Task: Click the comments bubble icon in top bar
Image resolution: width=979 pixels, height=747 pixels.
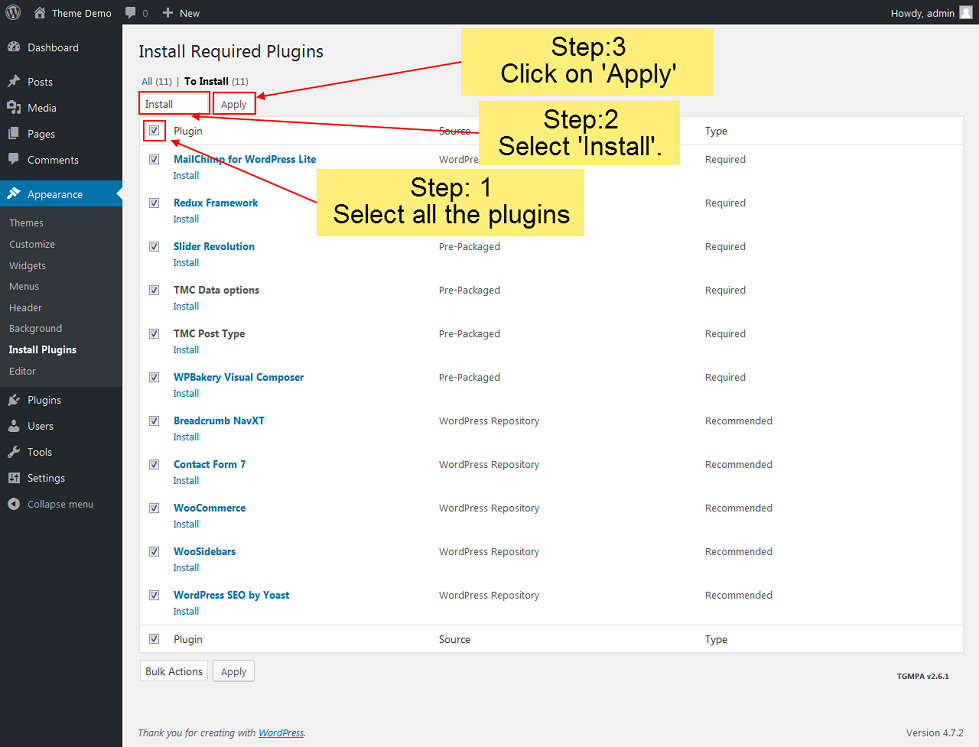Action: pos(131,13)
